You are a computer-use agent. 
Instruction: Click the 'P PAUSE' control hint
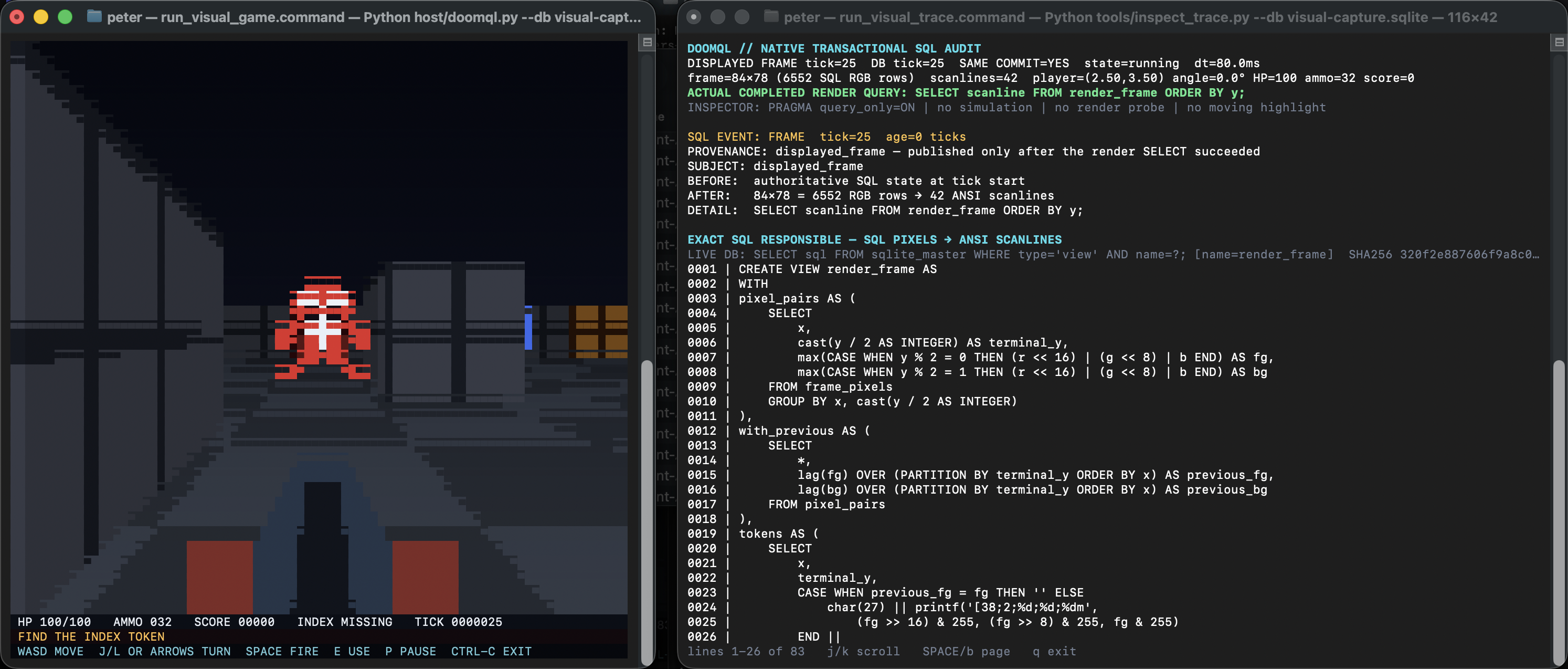(x=410, y=651)
